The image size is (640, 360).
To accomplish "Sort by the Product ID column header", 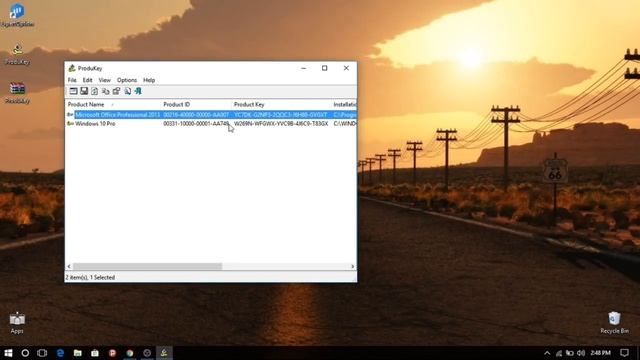I will pos(197,104).
